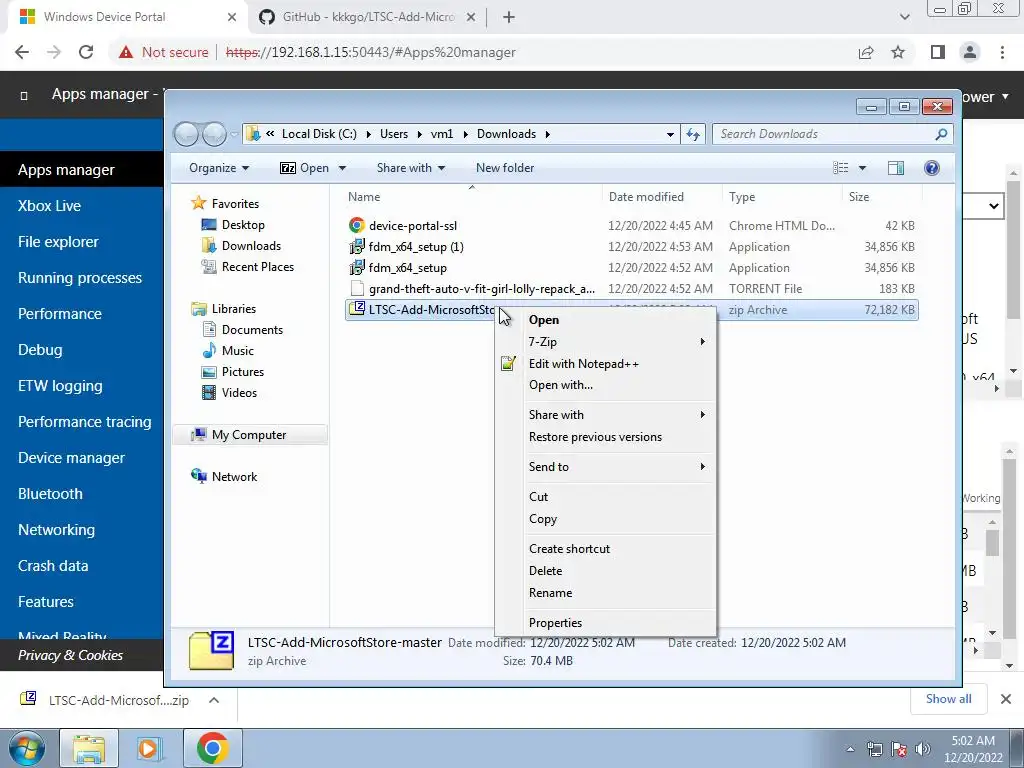1024x768 pixels.
Task: Open Privacy & Cookies link
Action: tap(71, 655)
